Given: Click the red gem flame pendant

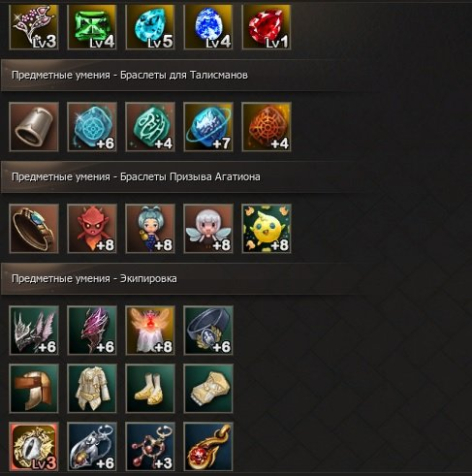Looking at the screenshot, I should click(208, 447).
